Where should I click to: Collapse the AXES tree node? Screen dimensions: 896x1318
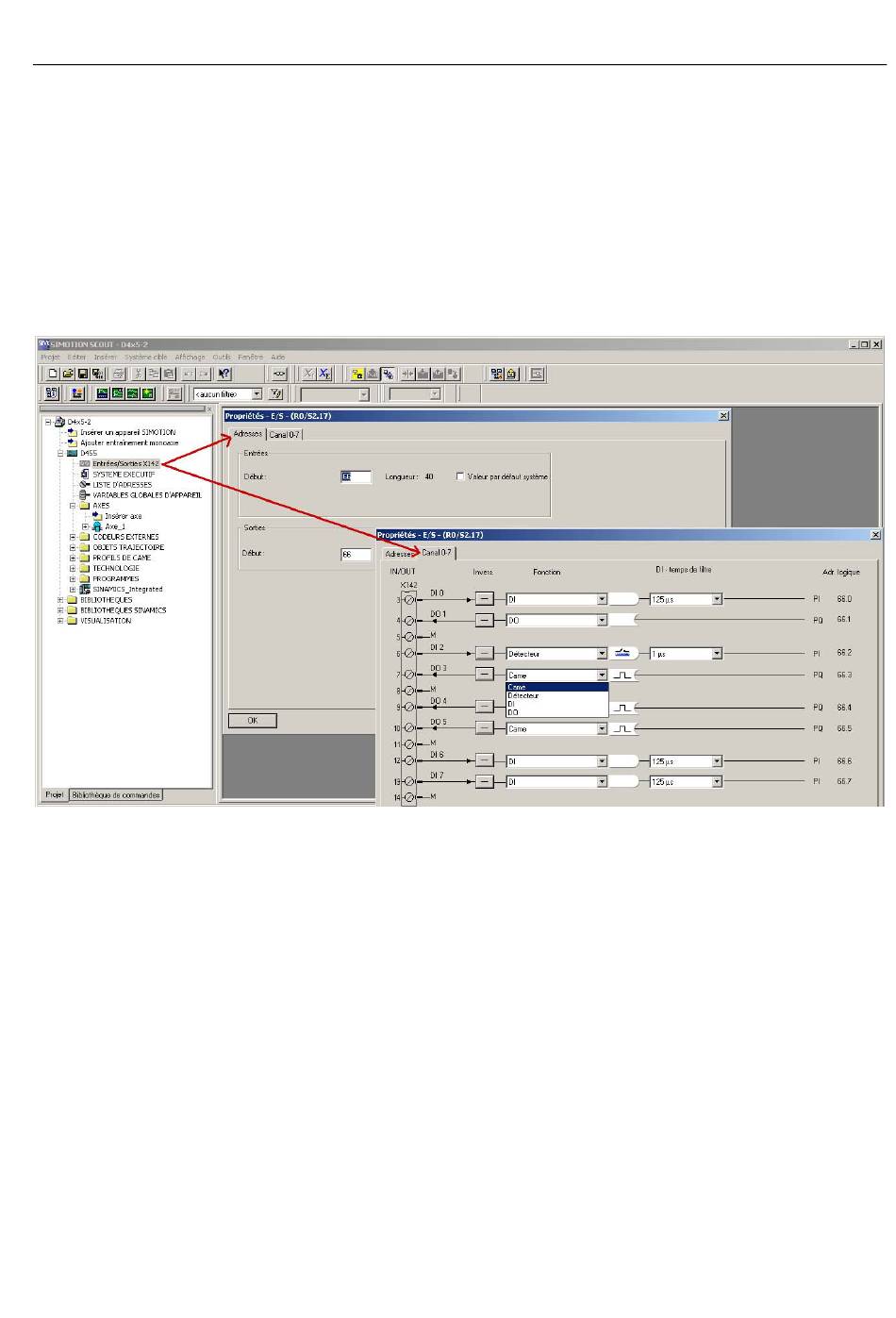pyautogui.click(x=73, y=506)
